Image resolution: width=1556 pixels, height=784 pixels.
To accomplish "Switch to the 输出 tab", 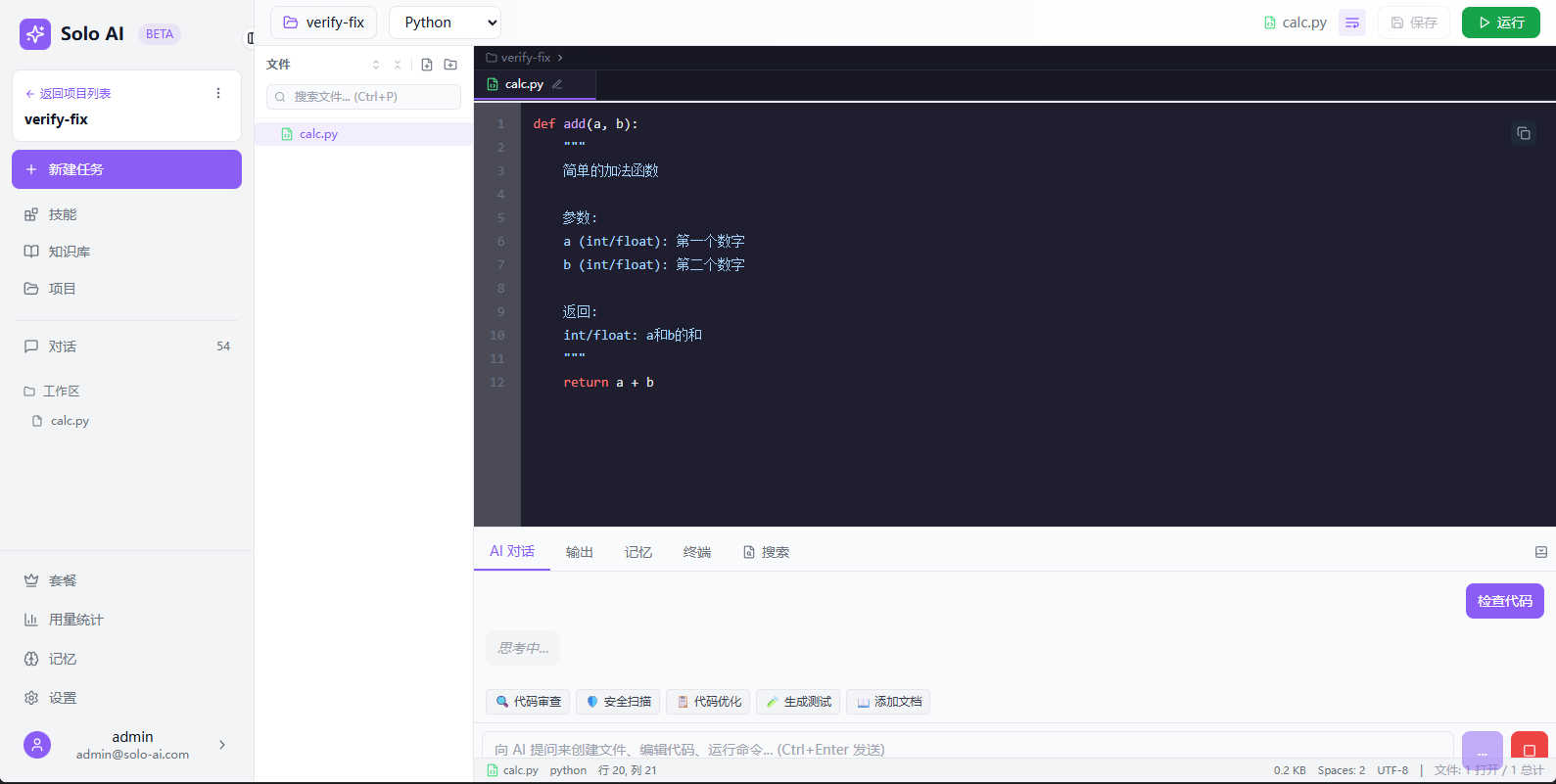I will click(579, 552).
